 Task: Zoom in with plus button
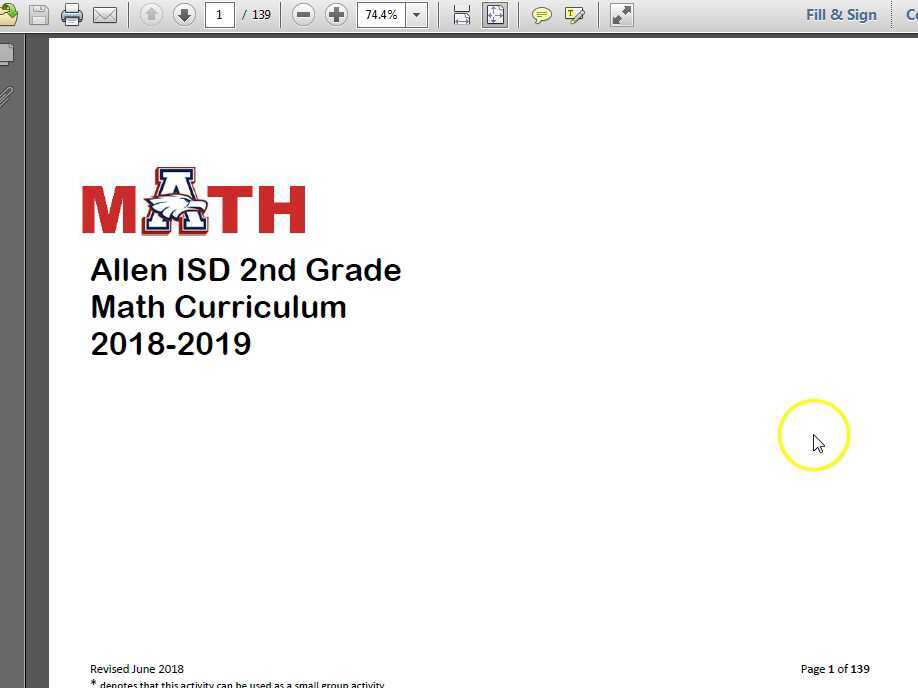point(337,15)
